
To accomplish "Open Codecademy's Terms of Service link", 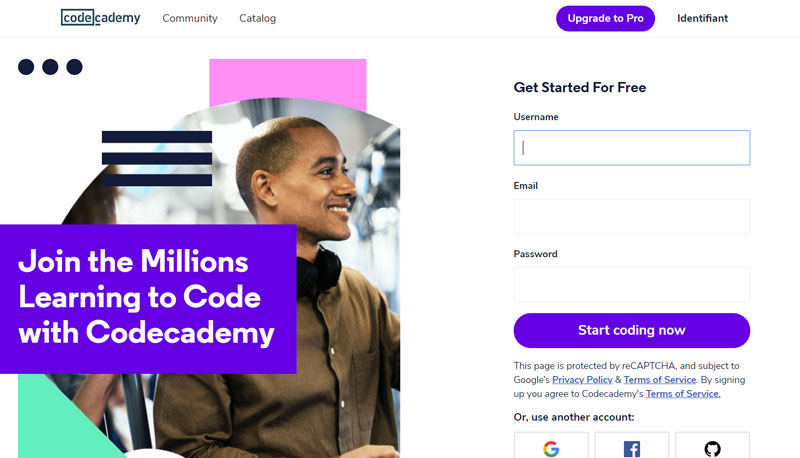I will click(683, 394).
